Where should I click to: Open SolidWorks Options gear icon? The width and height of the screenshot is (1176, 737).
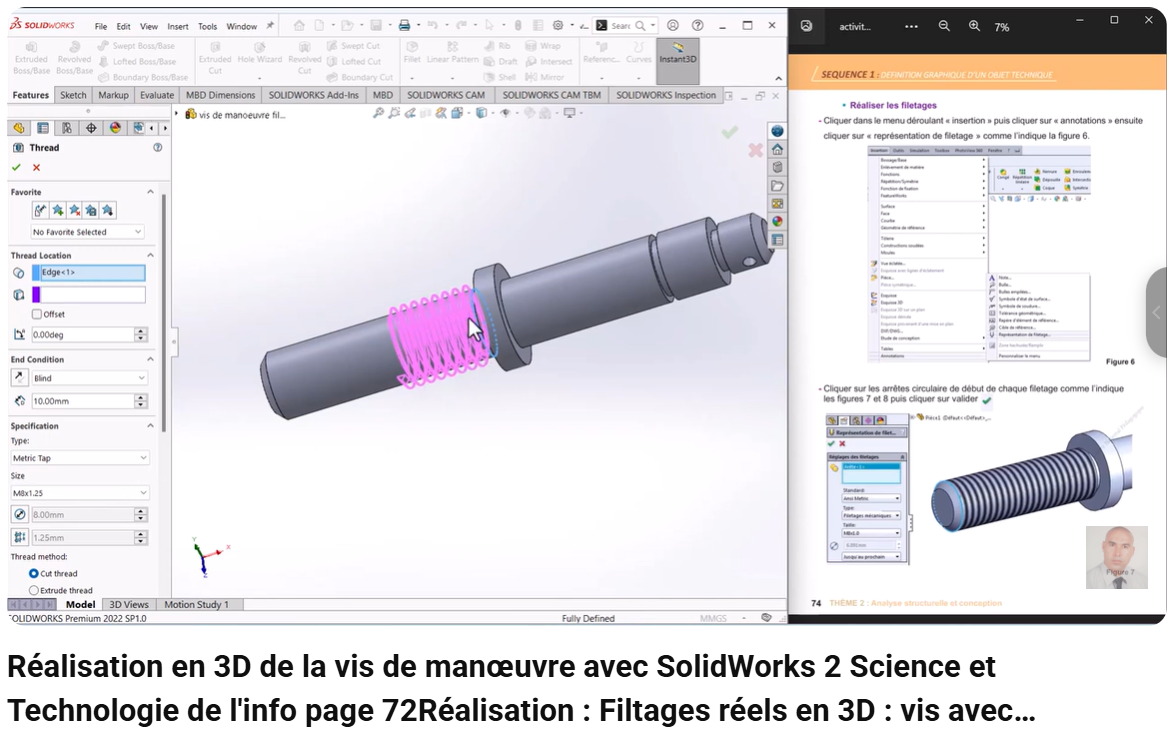coord(558,25)
